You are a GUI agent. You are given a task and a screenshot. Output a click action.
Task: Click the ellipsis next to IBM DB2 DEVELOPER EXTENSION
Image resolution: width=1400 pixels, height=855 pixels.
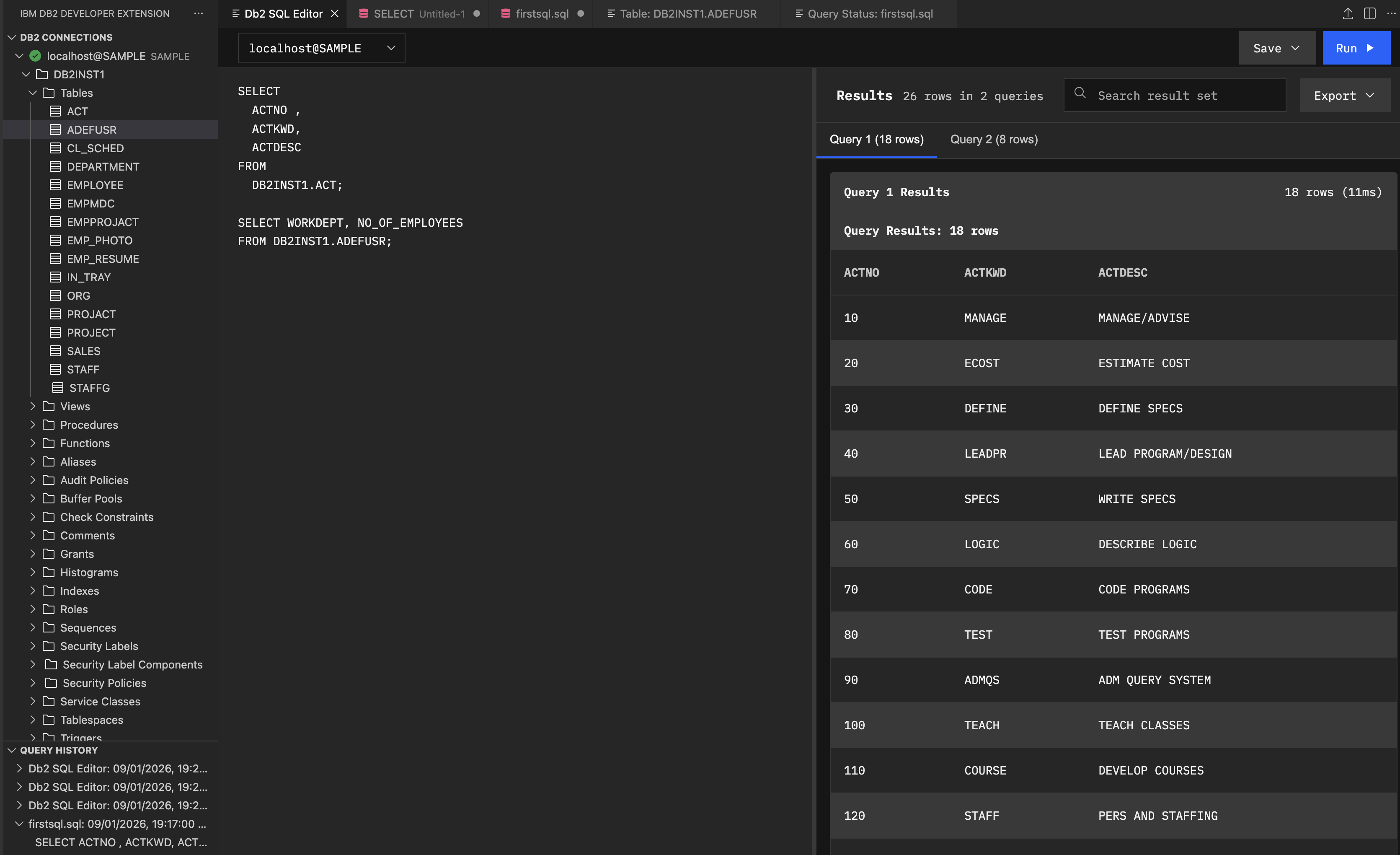198,13
